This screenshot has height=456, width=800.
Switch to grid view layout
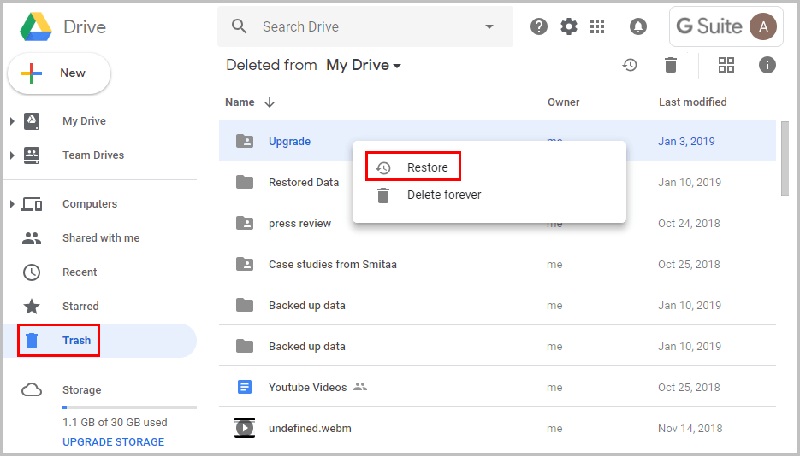coord(727,65)
